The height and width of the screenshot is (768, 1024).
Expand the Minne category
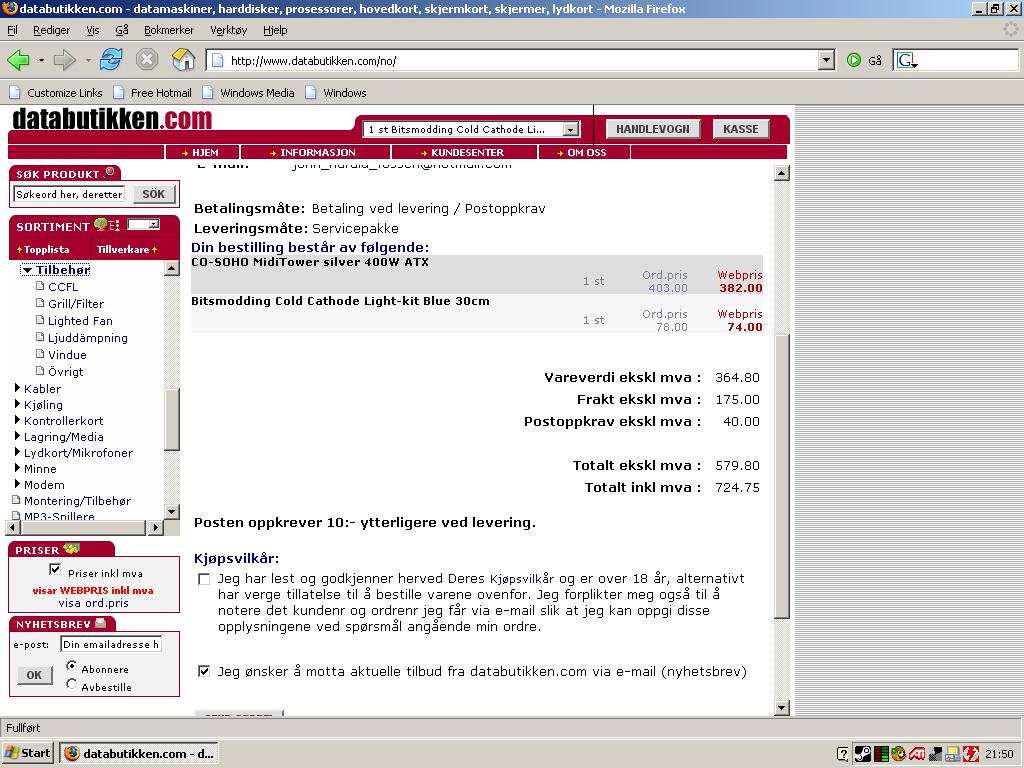click(x=18, y=468)
